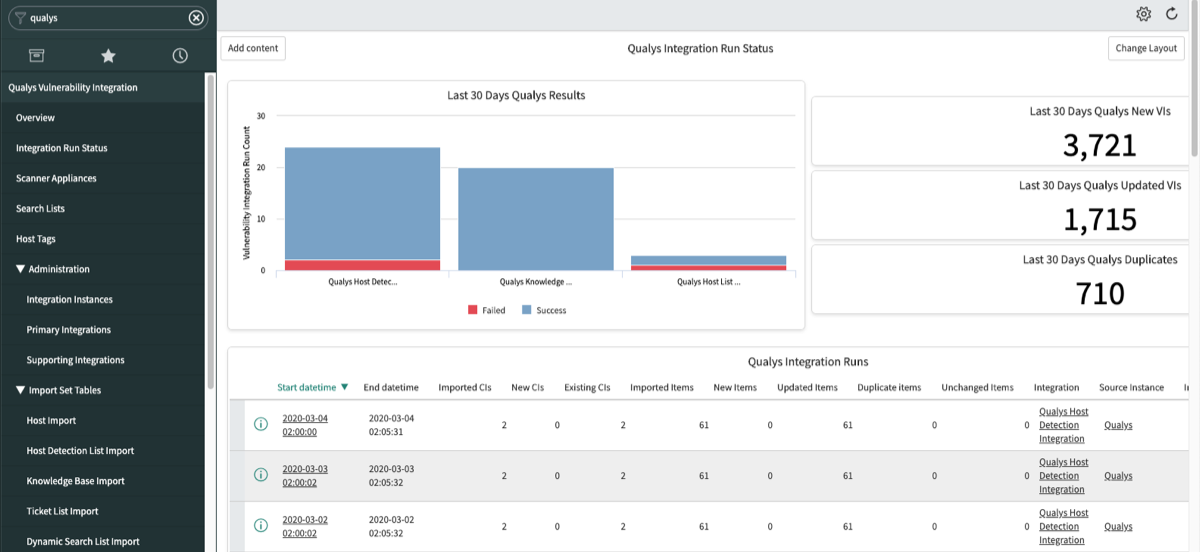Open Search Lists module
Viewport: 1200px width, 552px height.
click(40, 208)
